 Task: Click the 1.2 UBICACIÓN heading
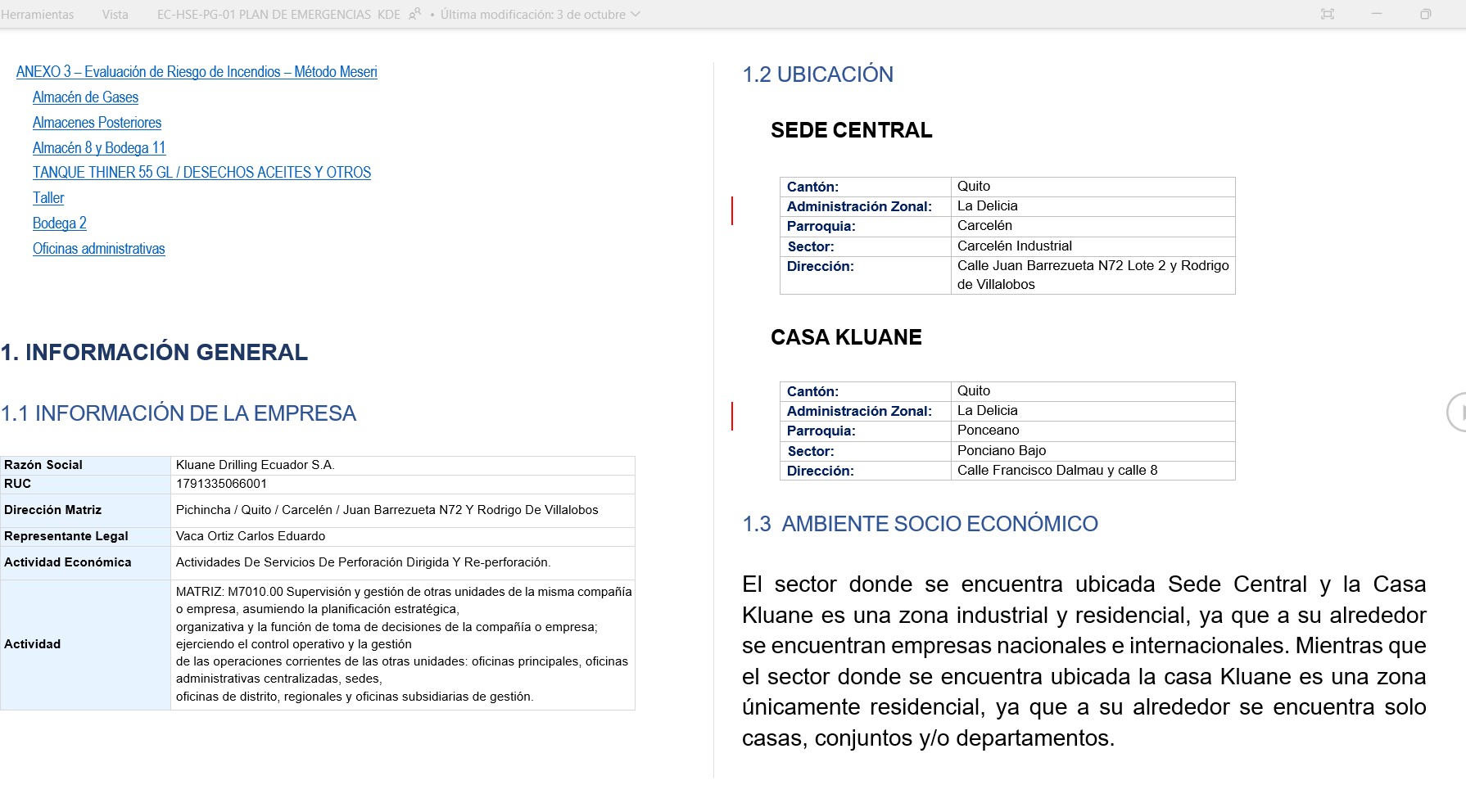coord(817,74)
